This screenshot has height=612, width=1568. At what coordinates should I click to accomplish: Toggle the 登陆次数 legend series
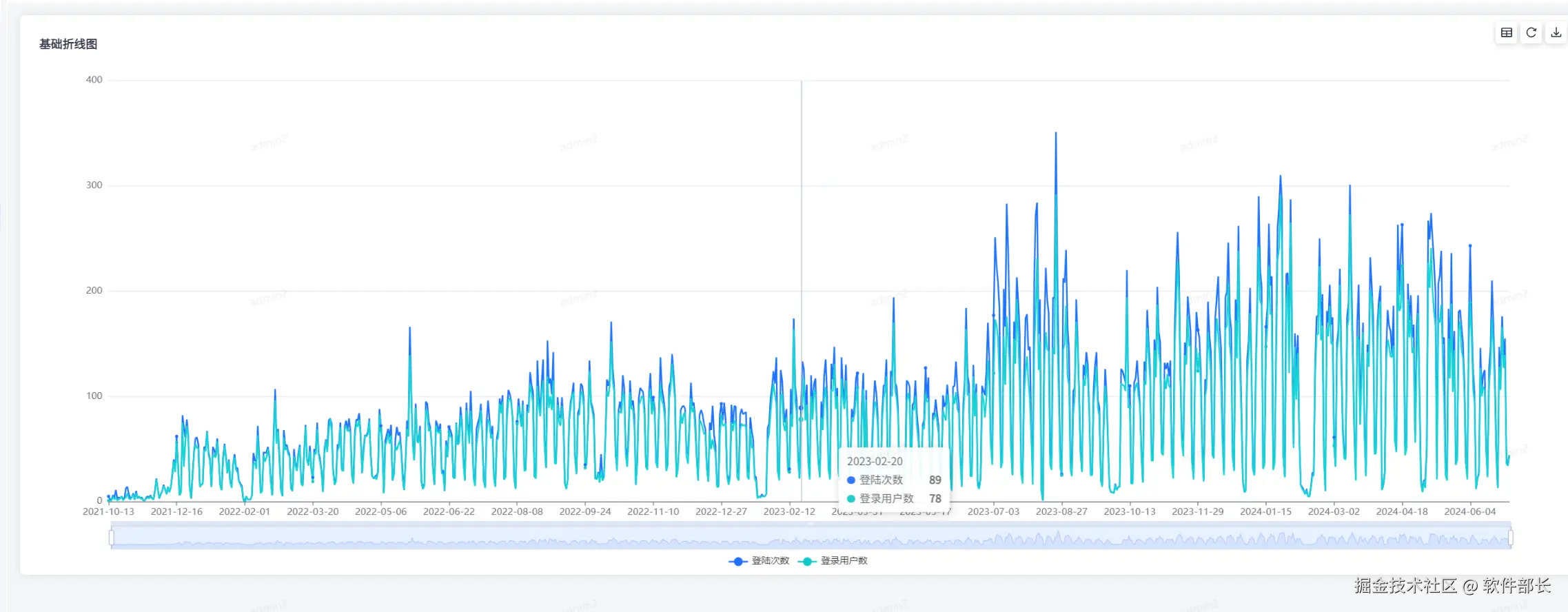point(759,561)
